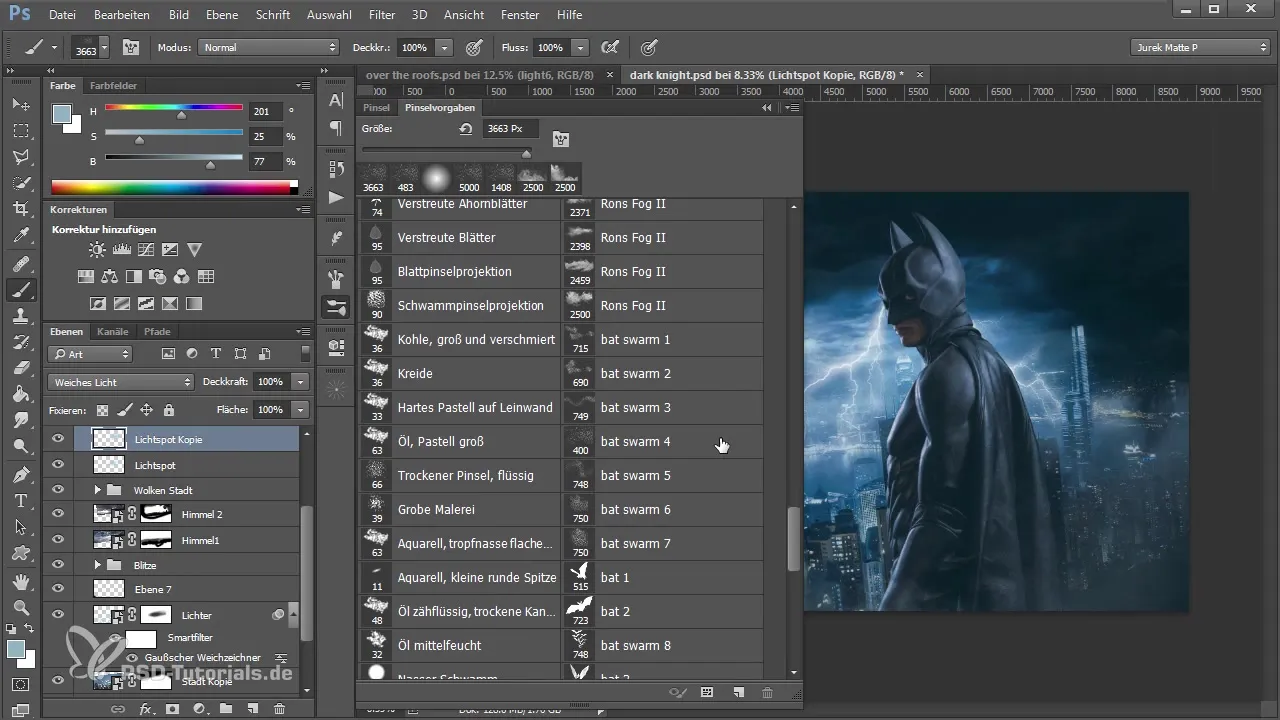This screenshot has width=1280, height=720.
Task: Select the Paint Bucket tool
Action: point(21,394)
